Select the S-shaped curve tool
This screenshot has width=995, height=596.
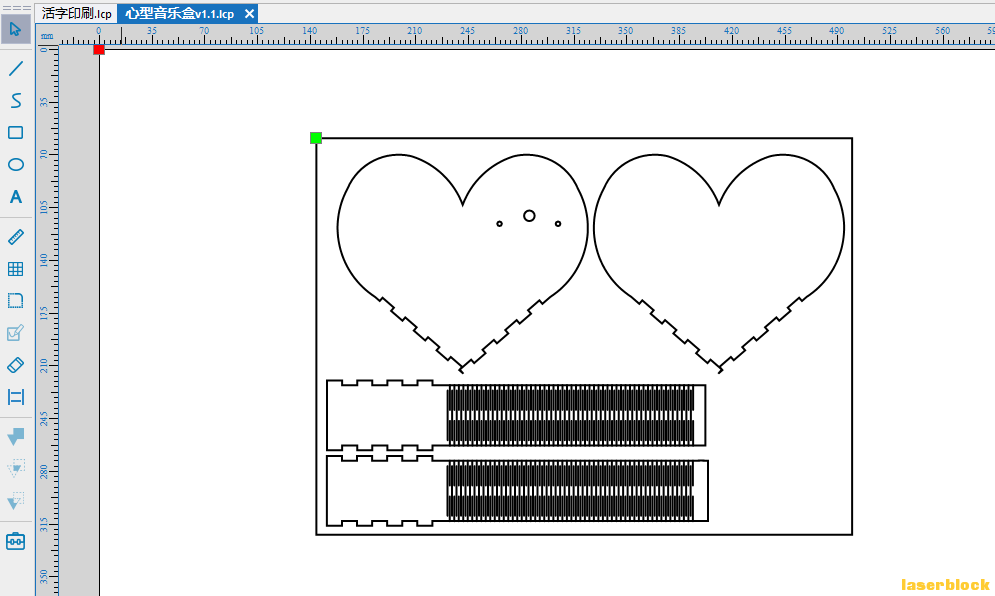tap(16, 100)
